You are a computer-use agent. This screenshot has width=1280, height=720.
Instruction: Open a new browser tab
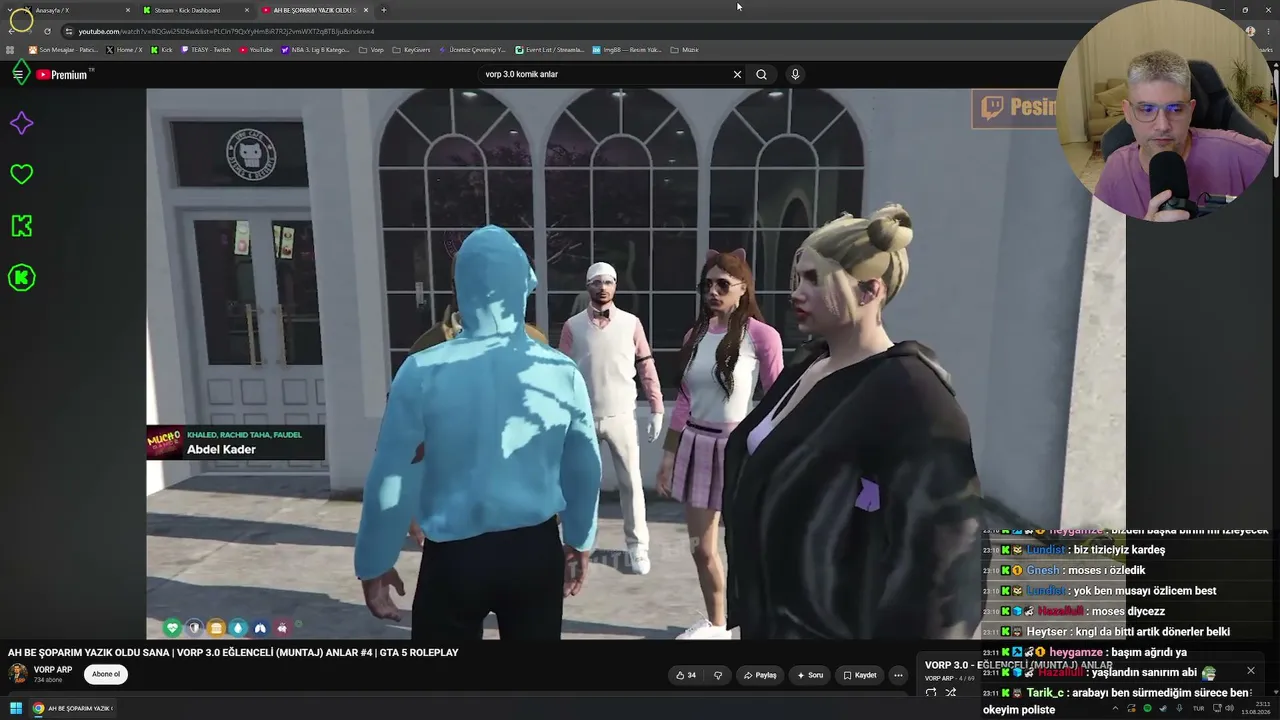click(384, 10)
